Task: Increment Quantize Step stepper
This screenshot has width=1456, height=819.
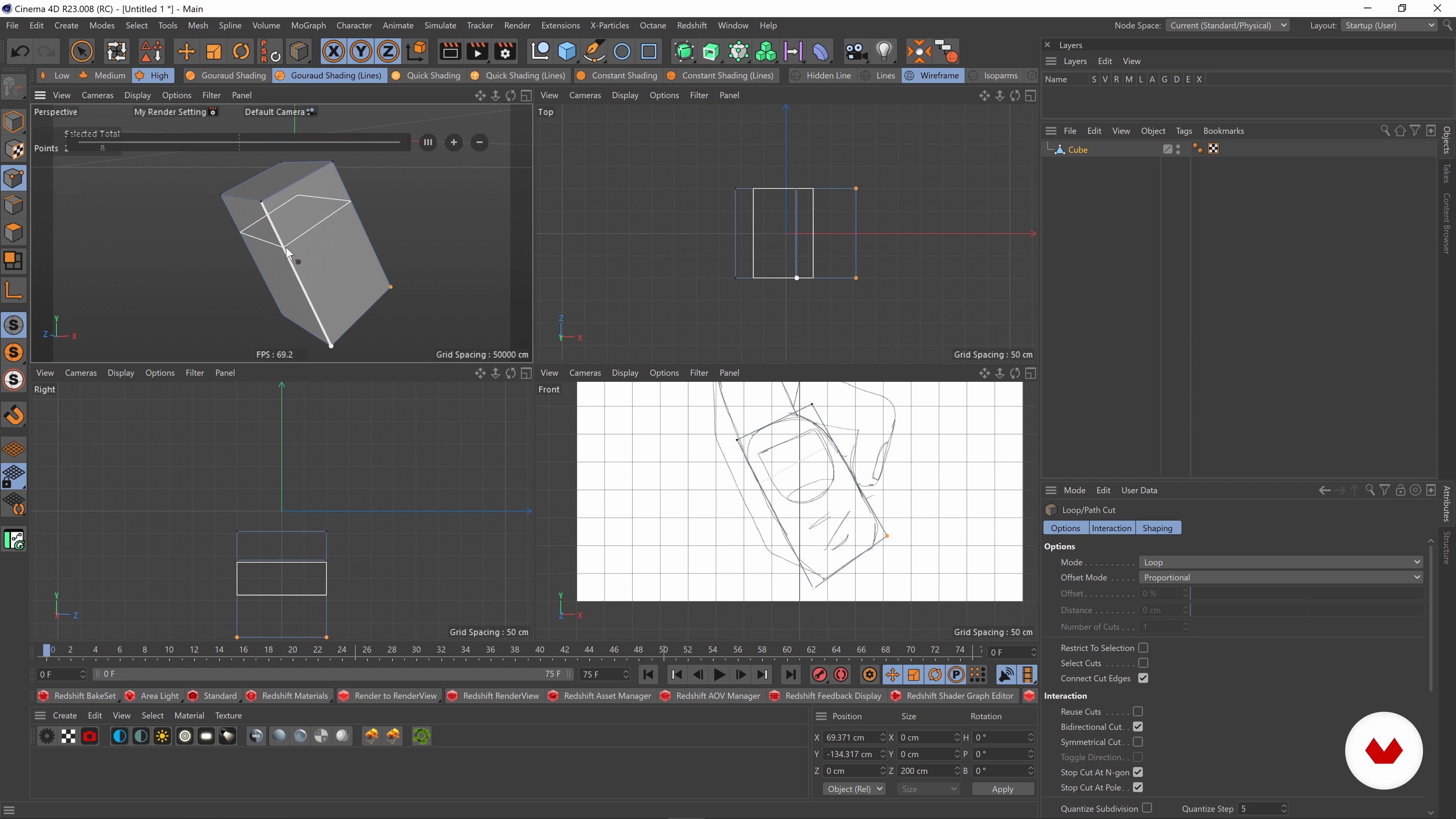Action: [x=1284, y=805]
